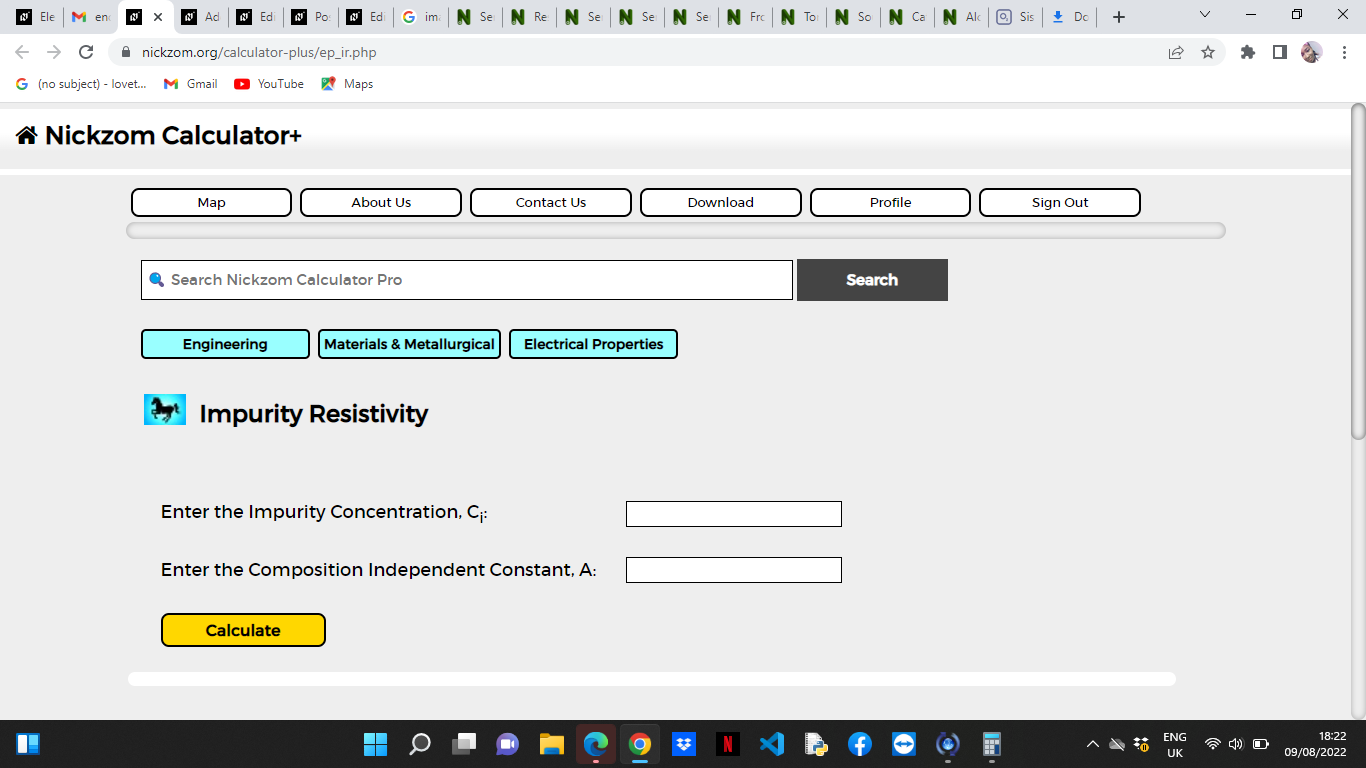Go back using the browser back arrow

click(x=22, y=52)
